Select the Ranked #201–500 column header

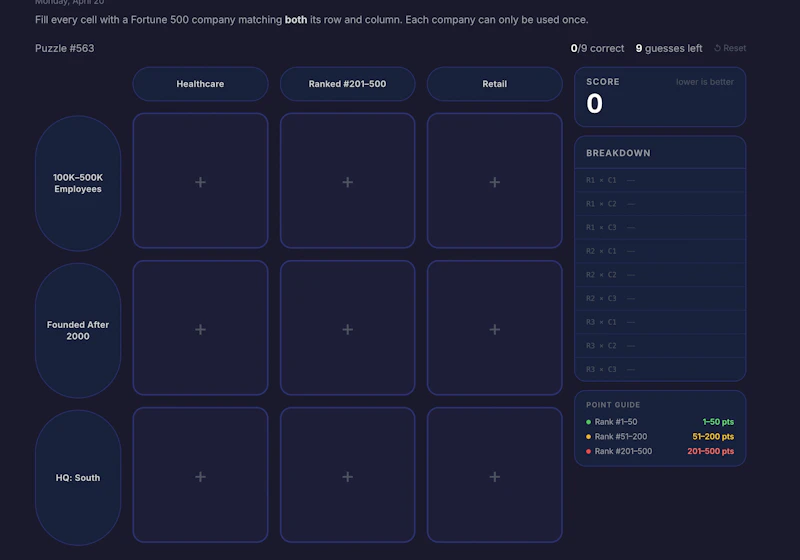tap(347, 84)
